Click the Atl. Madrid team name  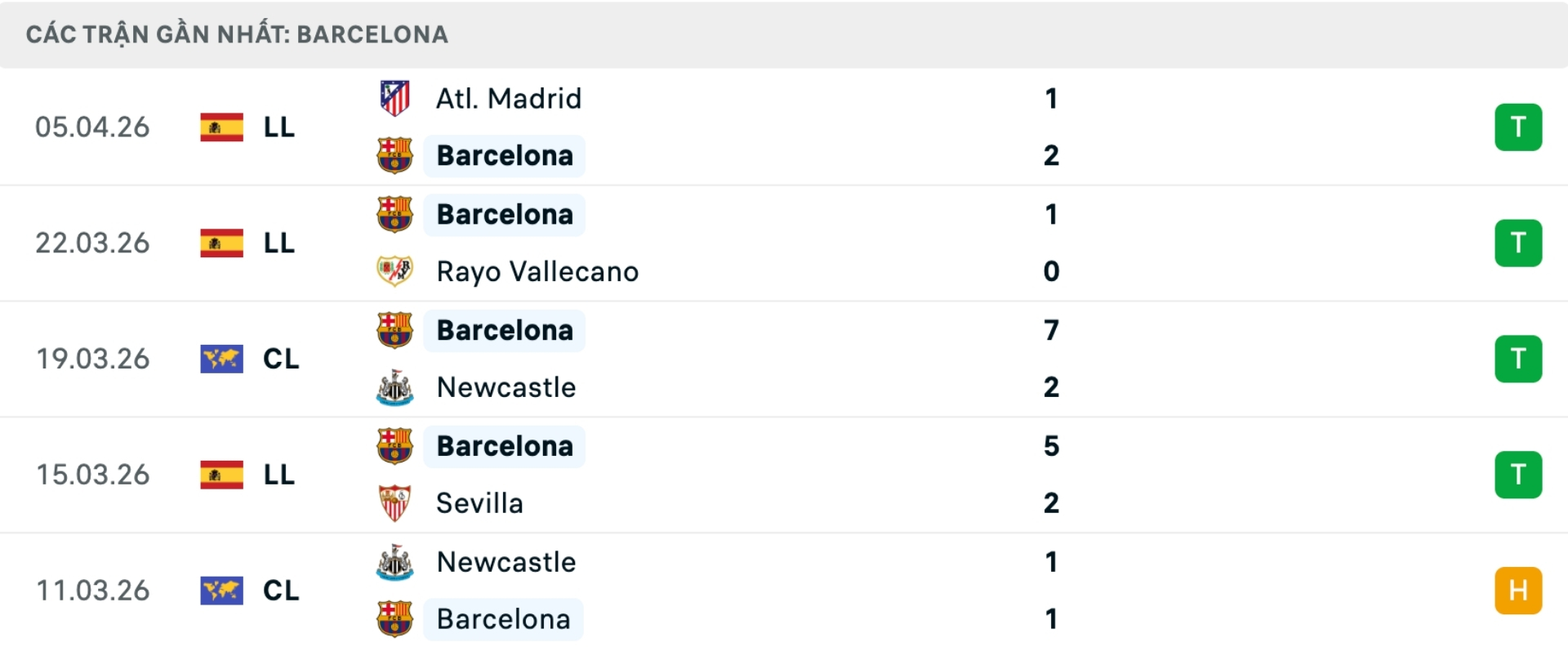click(508, 99)
